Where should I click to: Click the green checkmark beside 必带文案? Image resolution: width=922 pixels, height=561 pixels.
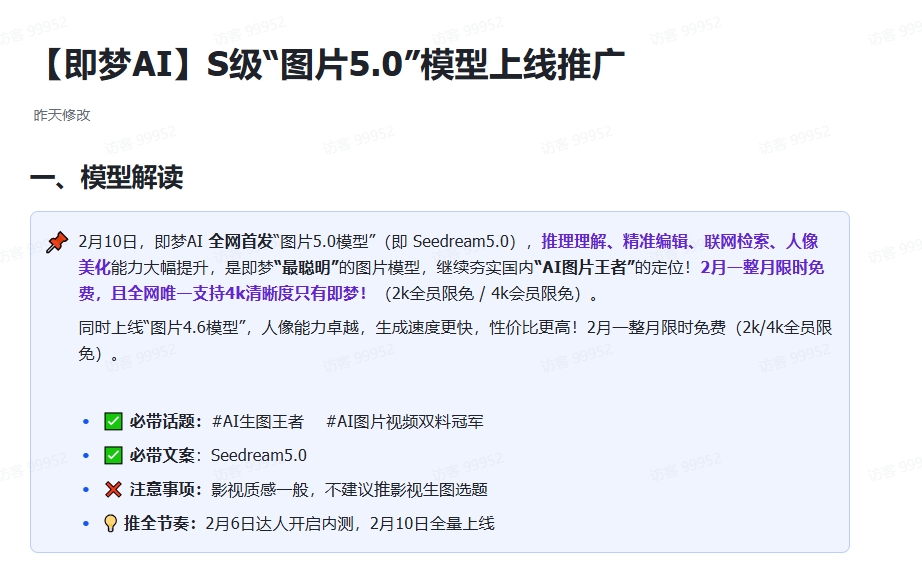point(113,456)
